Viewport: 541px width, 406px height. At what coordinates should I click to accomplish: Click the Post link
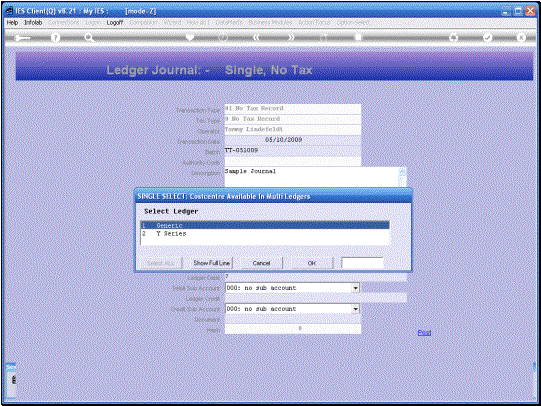(424, 333)
